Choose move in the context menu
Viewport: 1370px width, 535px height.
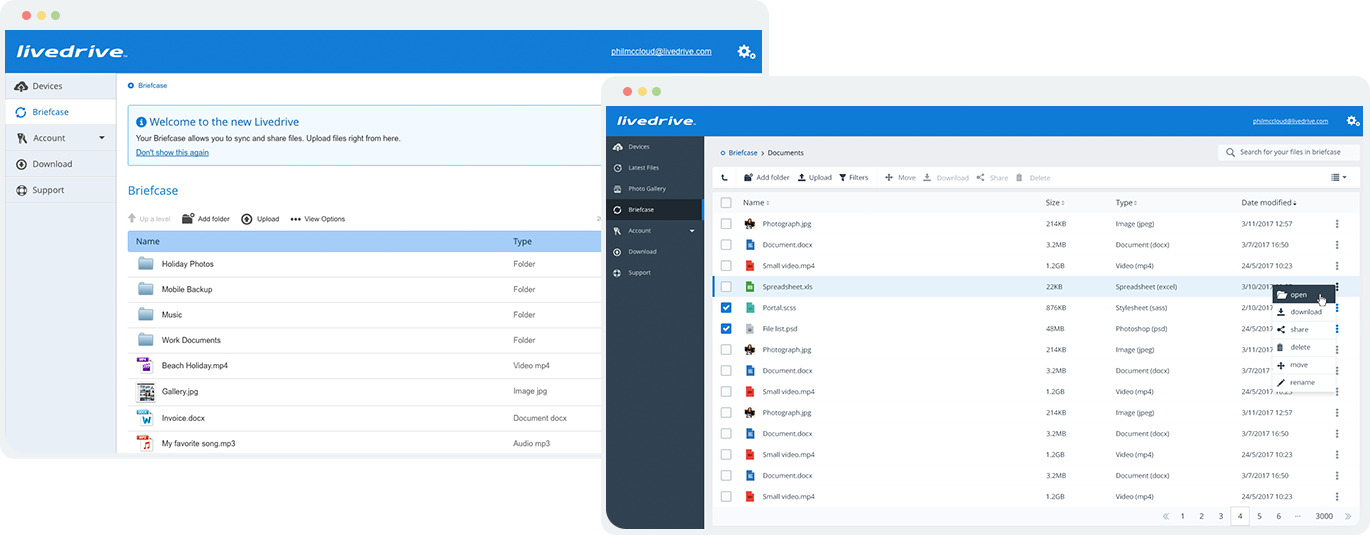pyautogui.click(x=1304, y=365)
